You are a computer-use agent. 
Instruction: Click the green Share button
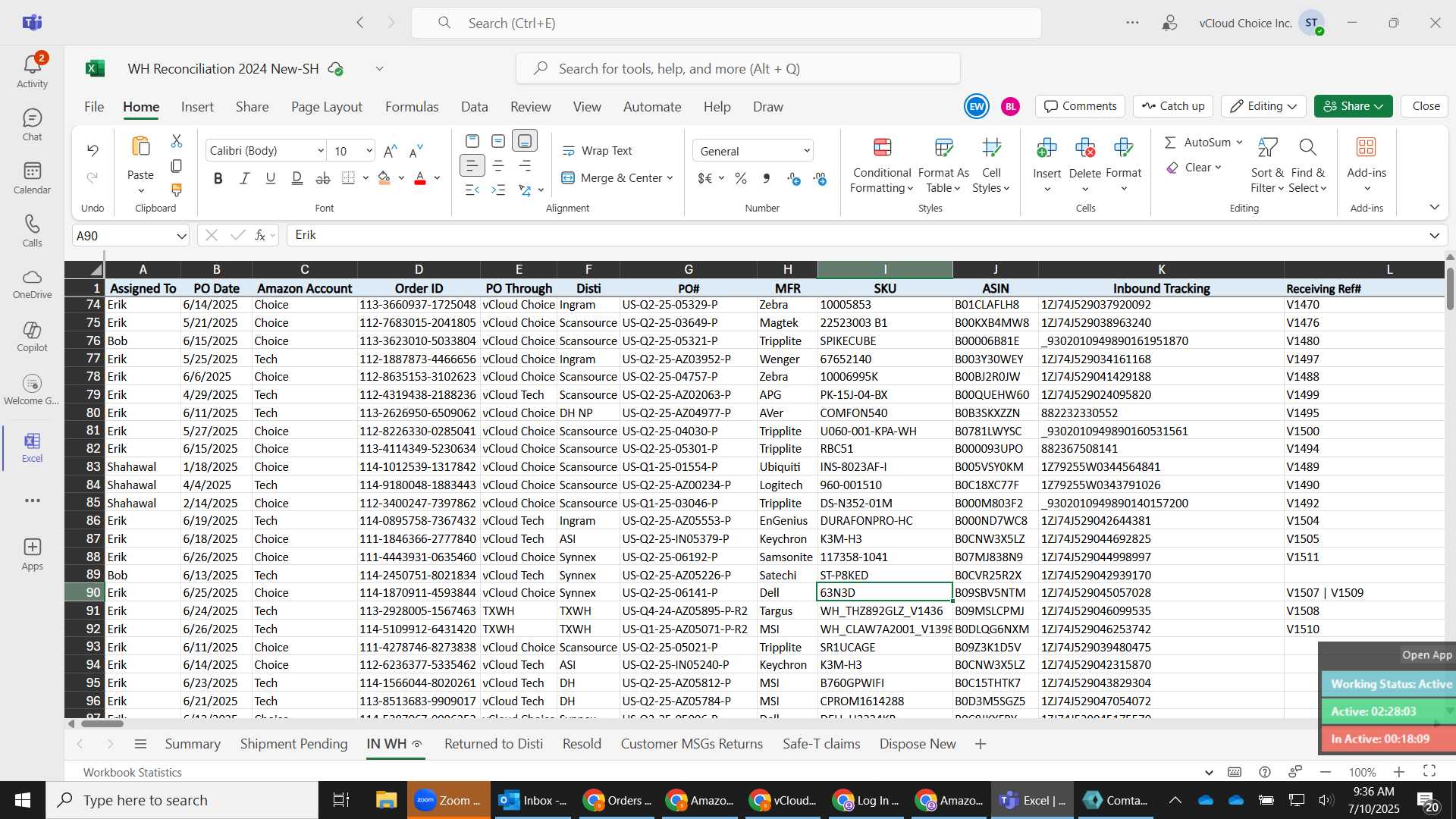[x=1353, y=106]
